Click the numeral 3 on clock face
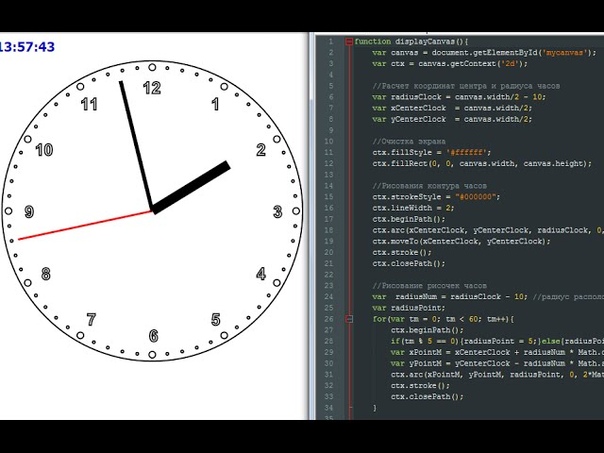The width and height of the screenshot is (604, 453). (278, 212)
